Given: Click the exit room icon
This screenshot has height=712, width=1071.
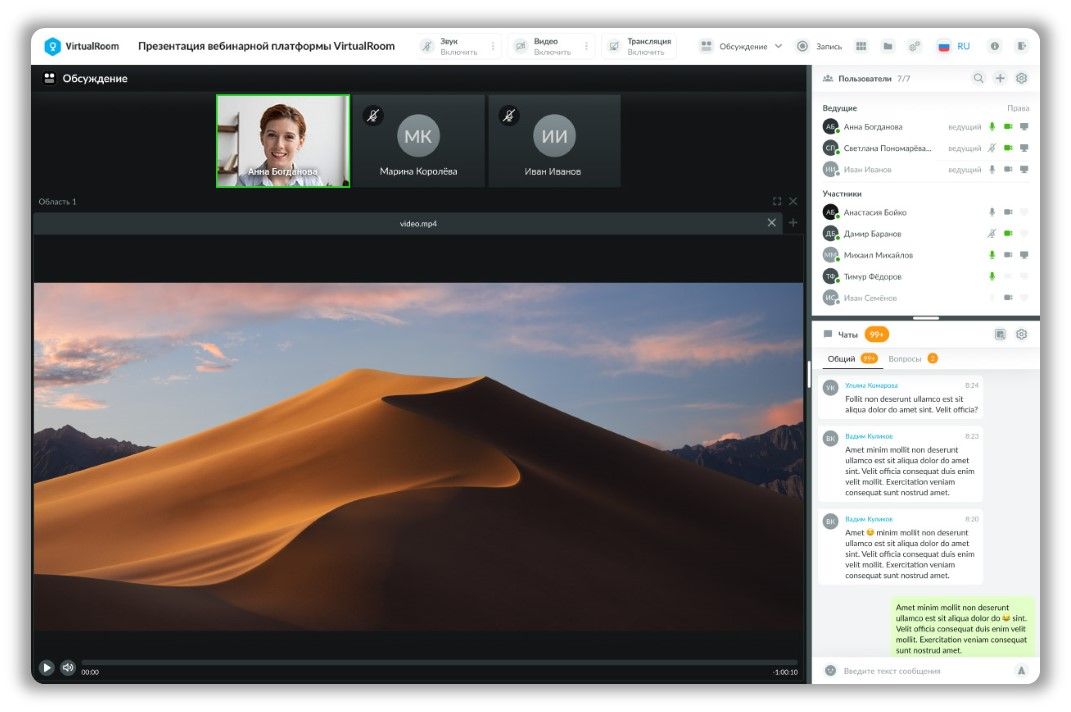Looking at the screenshot, I should 1021,46.
